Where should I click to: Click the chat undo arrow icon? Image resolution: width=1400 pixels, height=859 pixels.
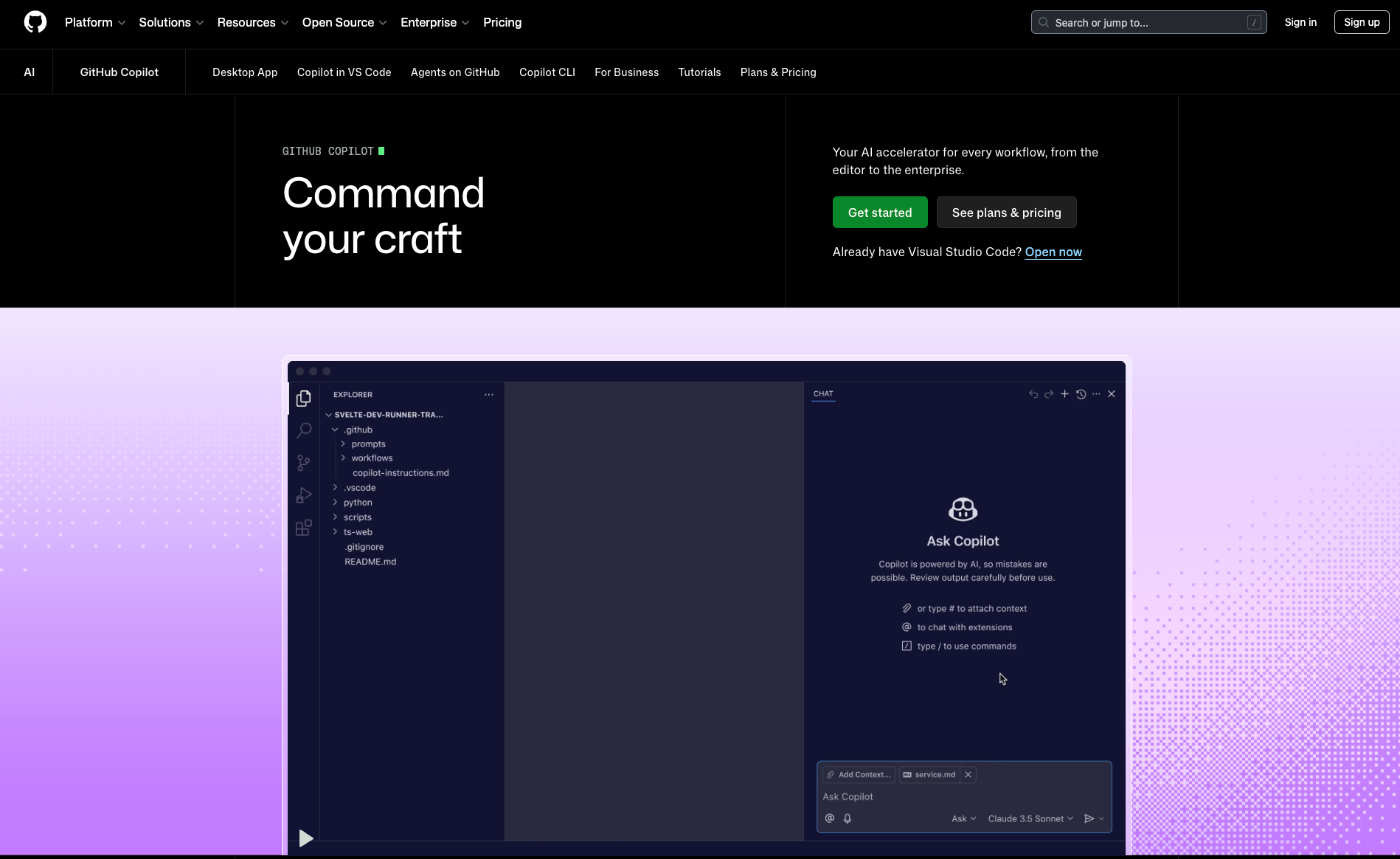tap(1033, 394)
